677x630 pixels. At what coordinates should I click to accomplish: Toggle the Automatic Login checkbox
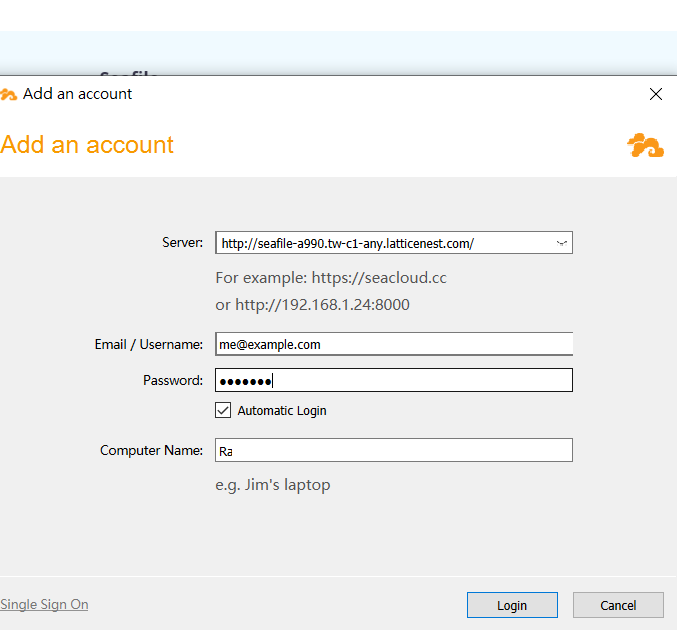point(223,410)
